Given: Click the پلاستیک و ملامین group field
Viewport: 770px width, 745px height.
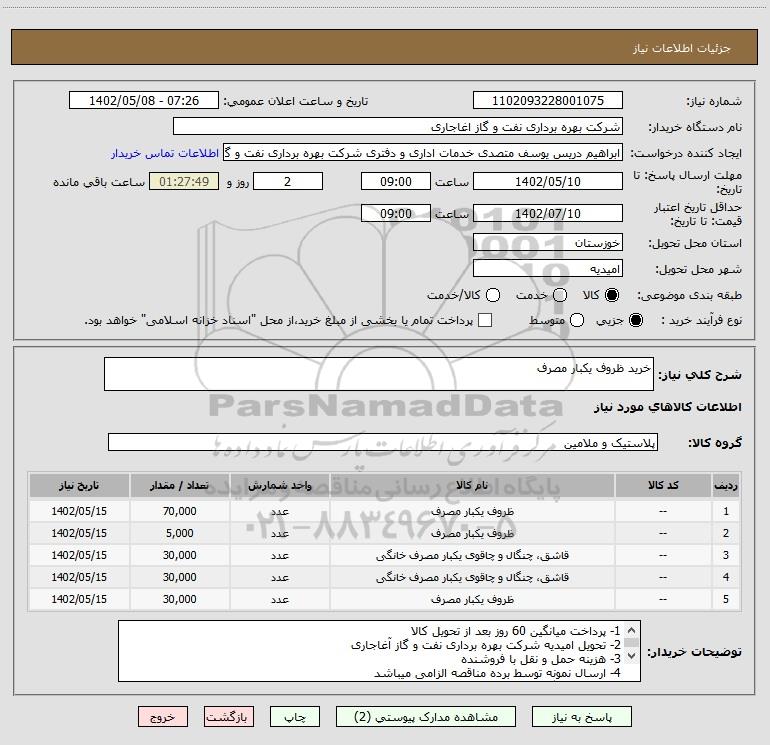Looking at the screenshot, I should tap(383, 442).
